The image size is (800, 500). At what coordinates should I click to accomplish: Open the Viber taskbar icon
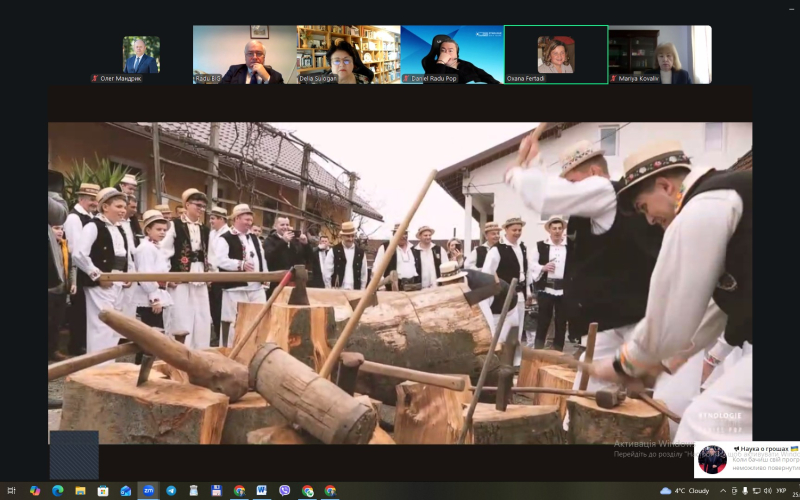tap(284, 490)
